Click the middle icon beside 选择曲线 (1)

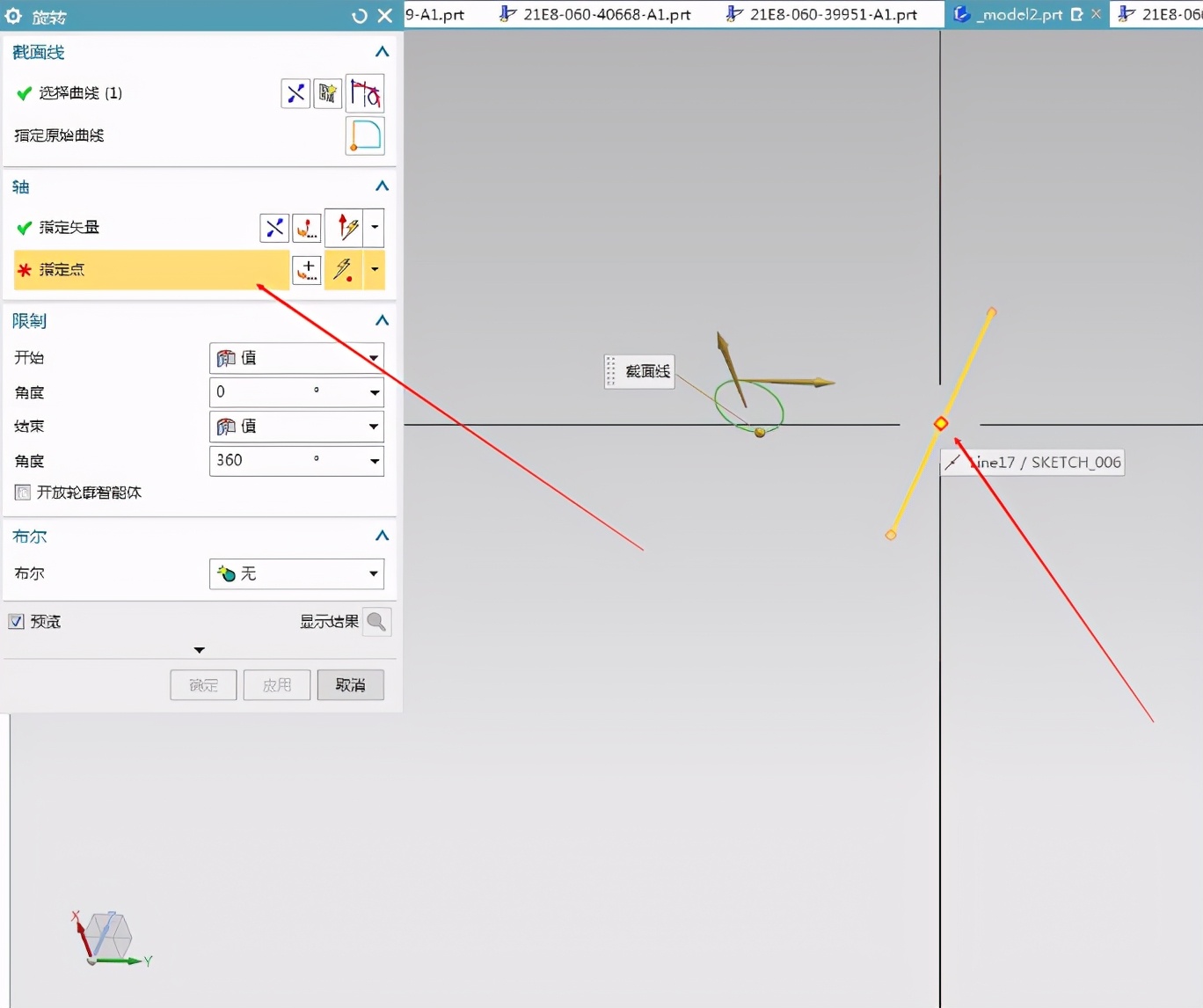point(328,93)
